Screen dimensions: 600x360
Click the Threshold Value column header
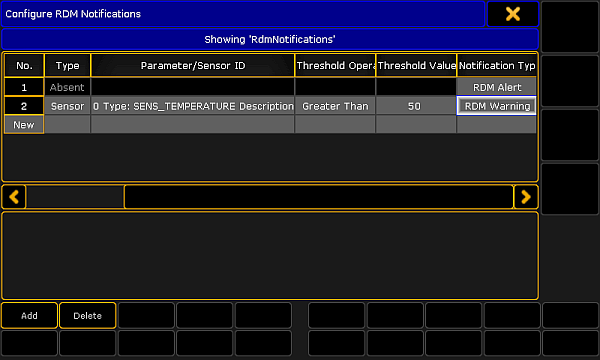coord(416,65)
